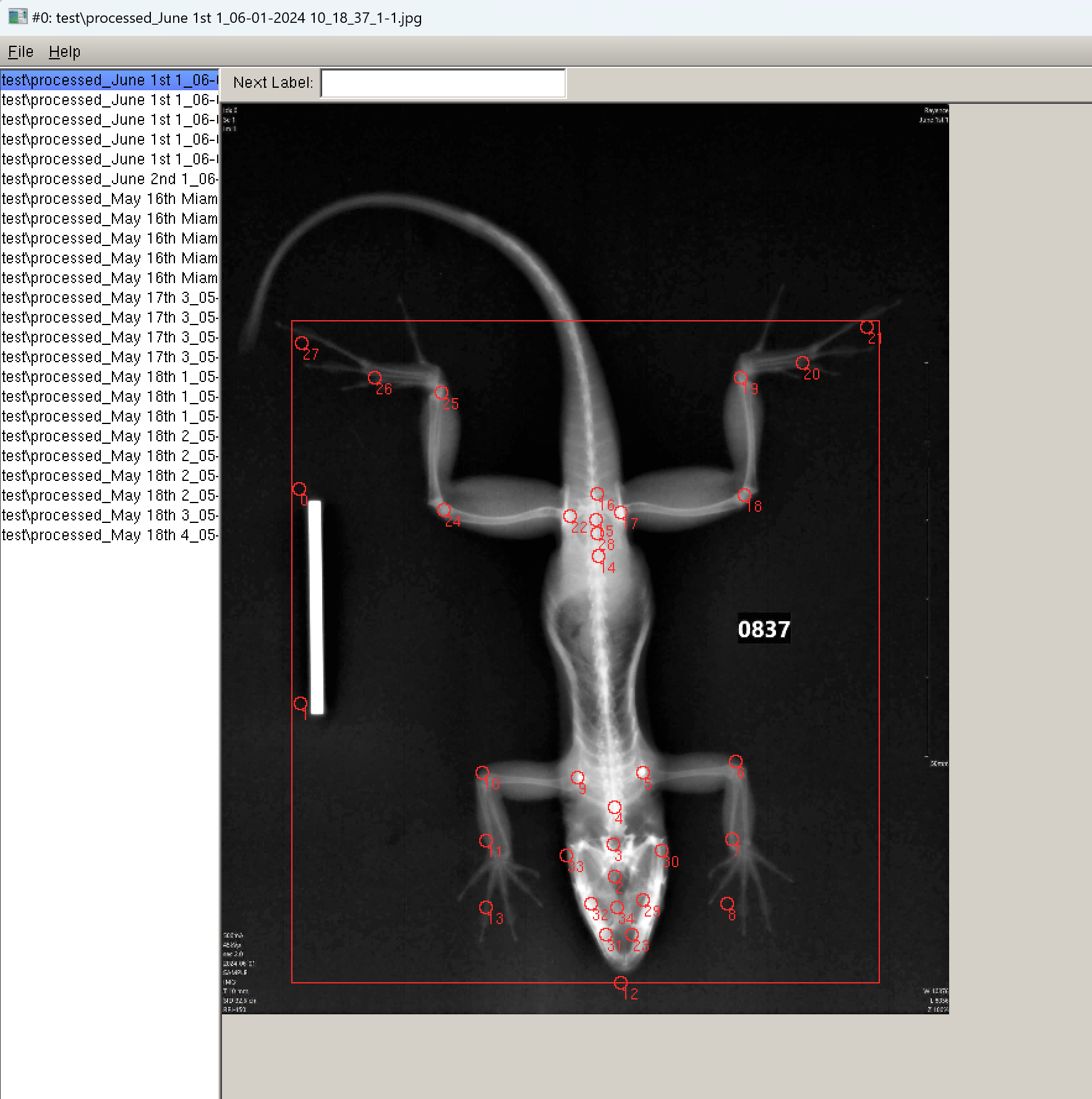
Task: Click landmark point 12 at the snout tip
Action: 621,983
